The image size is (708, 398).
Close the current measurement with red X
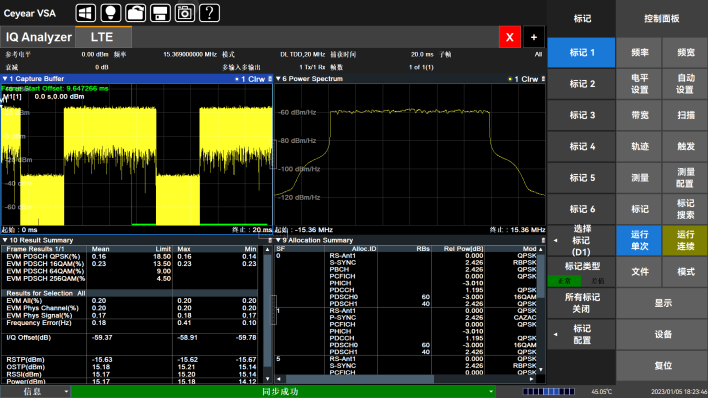pyautogui.click(x=510, y=37)
